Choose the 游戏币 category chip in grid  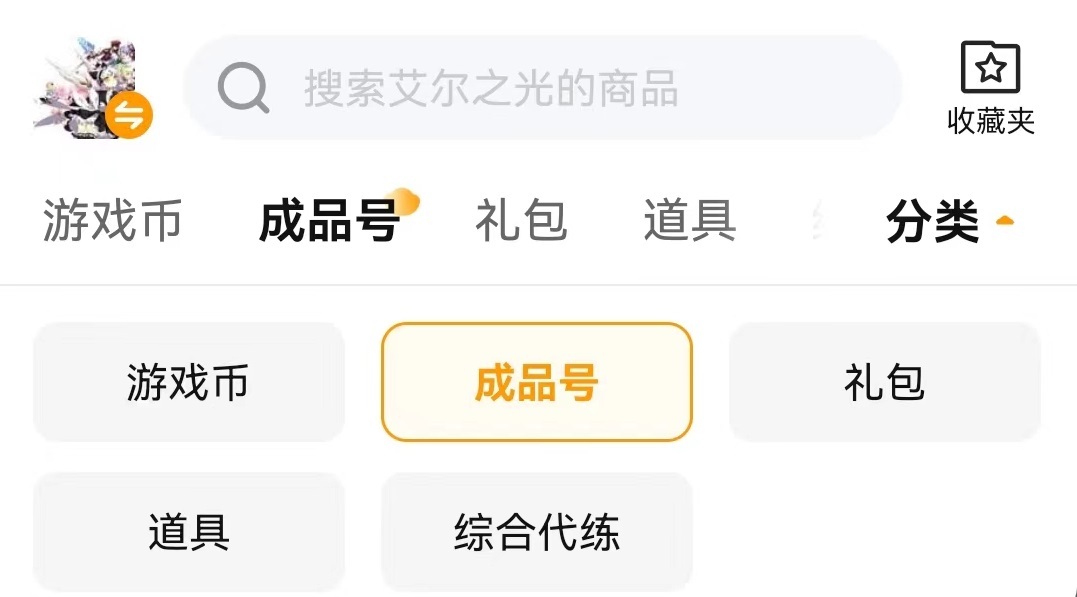click(189, 382)
